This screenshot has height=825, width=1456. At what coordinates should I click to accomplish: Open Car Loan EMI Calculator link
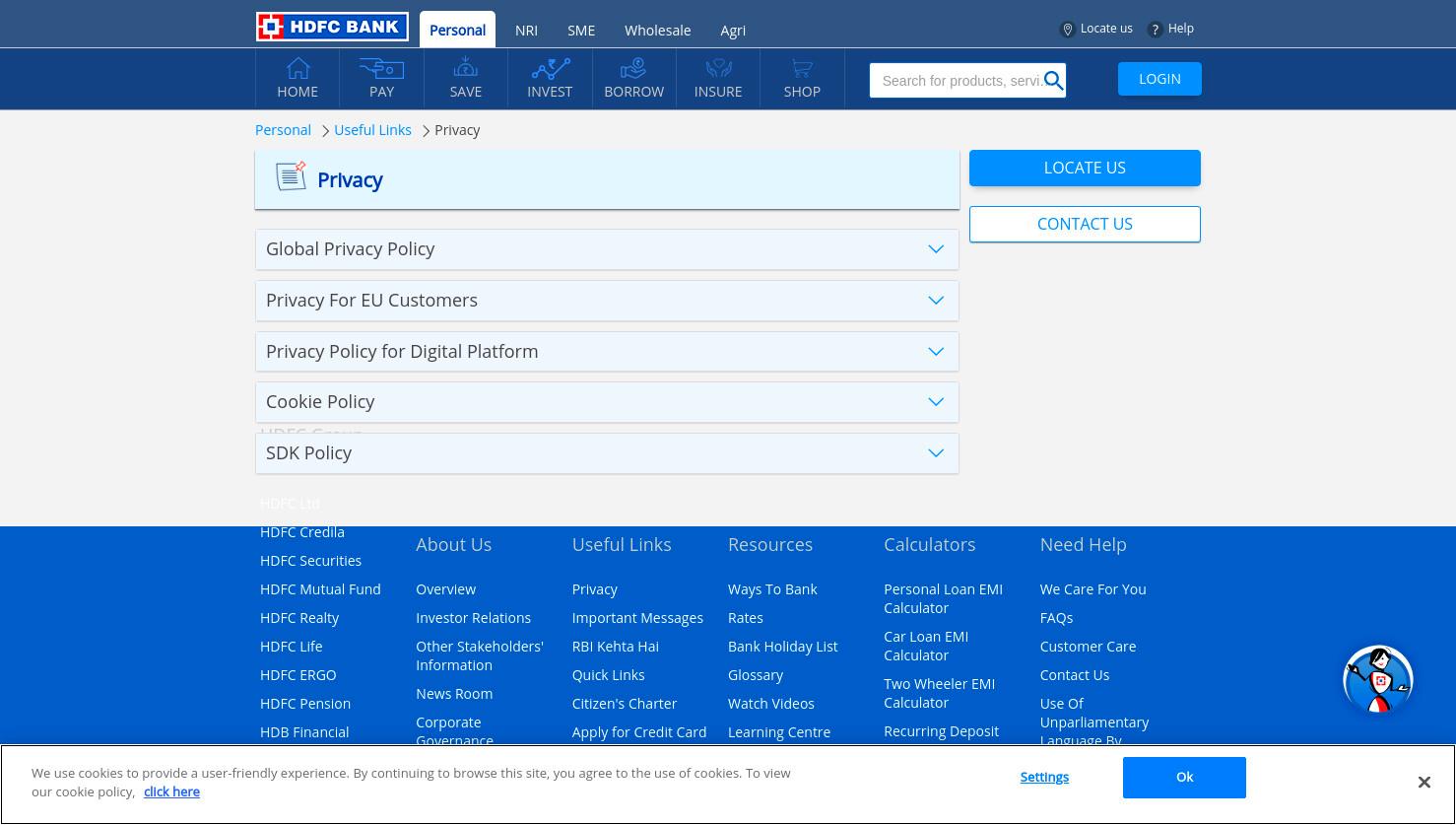click(x=926, y=646)
